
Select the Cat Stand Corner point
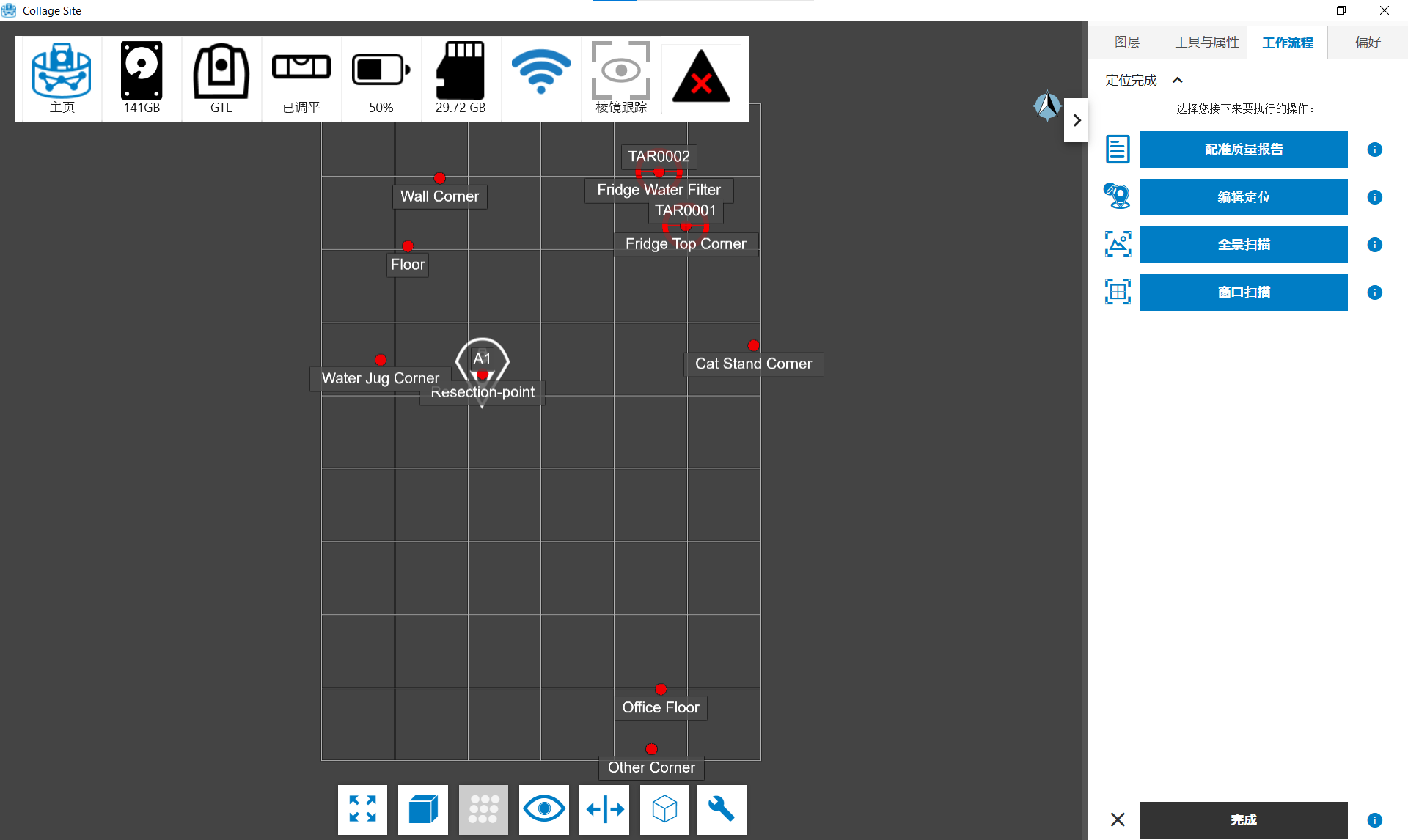(753, 345)
